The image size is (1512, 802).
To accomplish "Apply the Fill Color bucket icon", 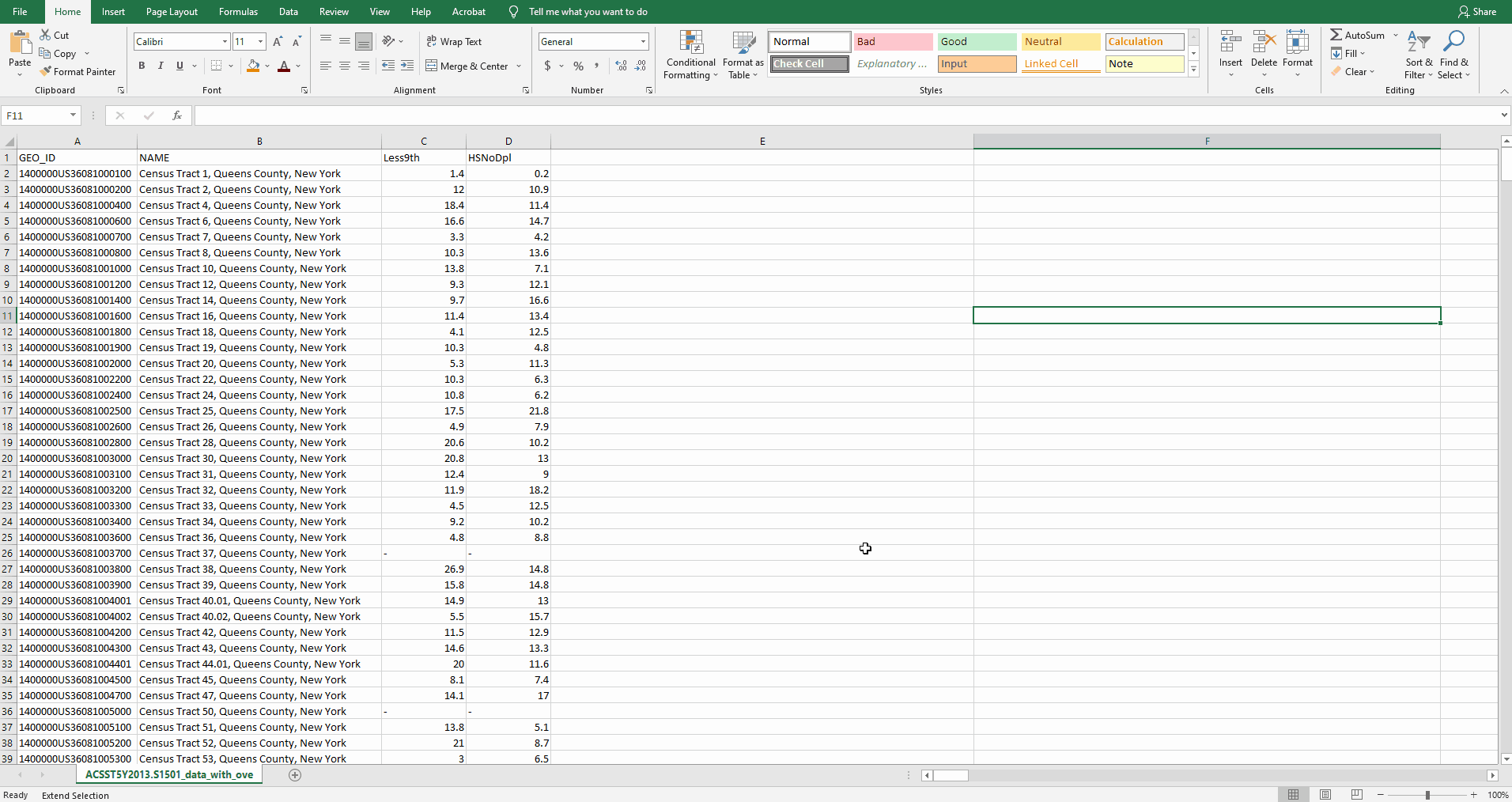I will [x=251, y=66].
